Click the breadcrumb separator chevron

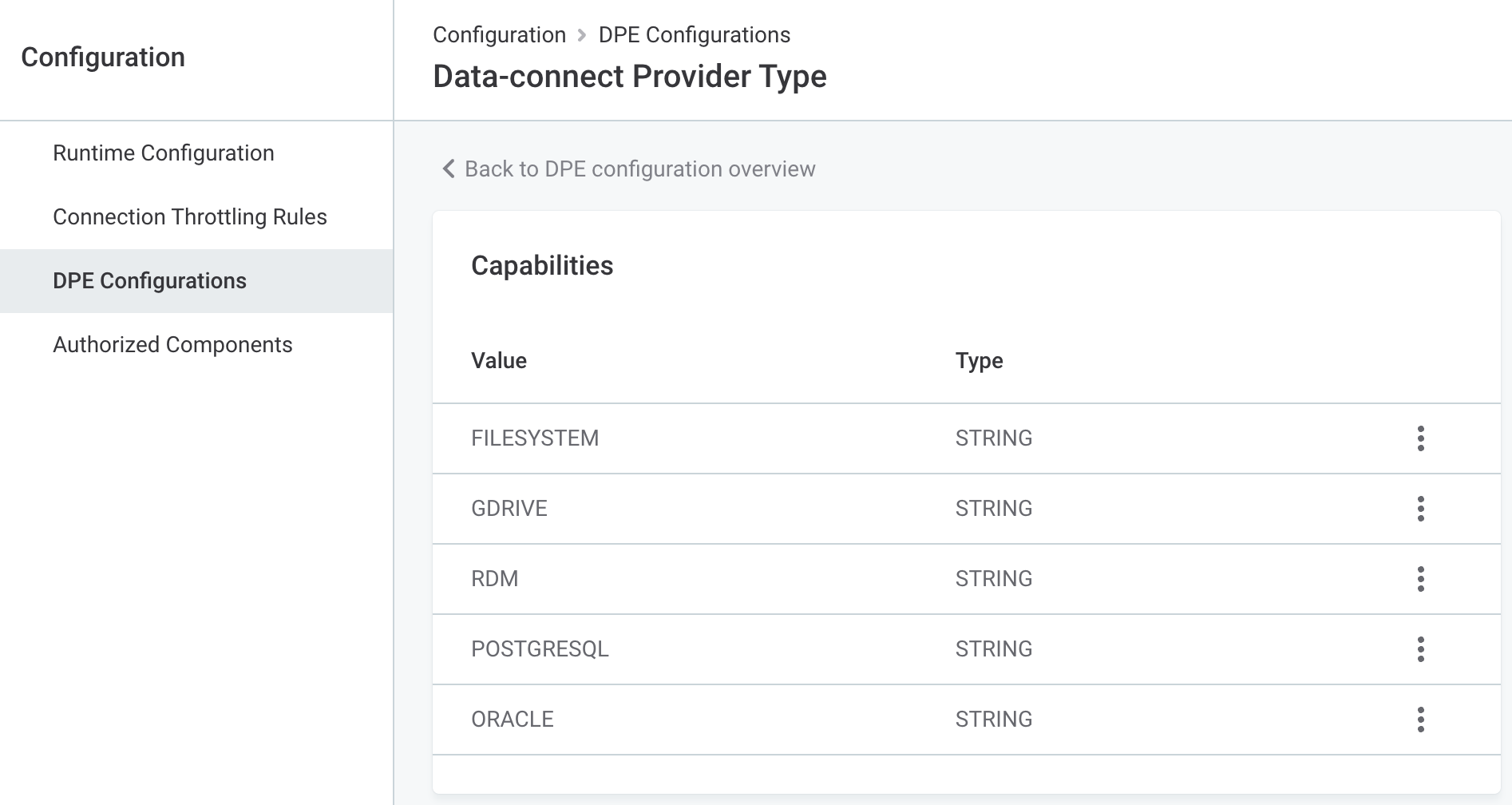click(x=580, y=35)
